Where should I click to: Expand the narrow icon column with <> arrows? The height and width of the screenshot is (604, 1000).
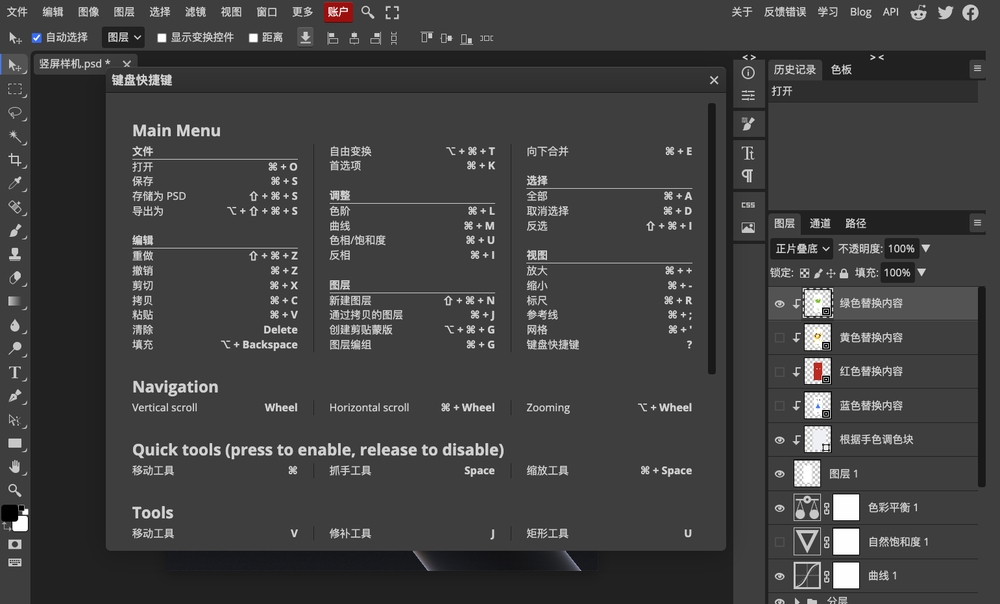(749, 57)
